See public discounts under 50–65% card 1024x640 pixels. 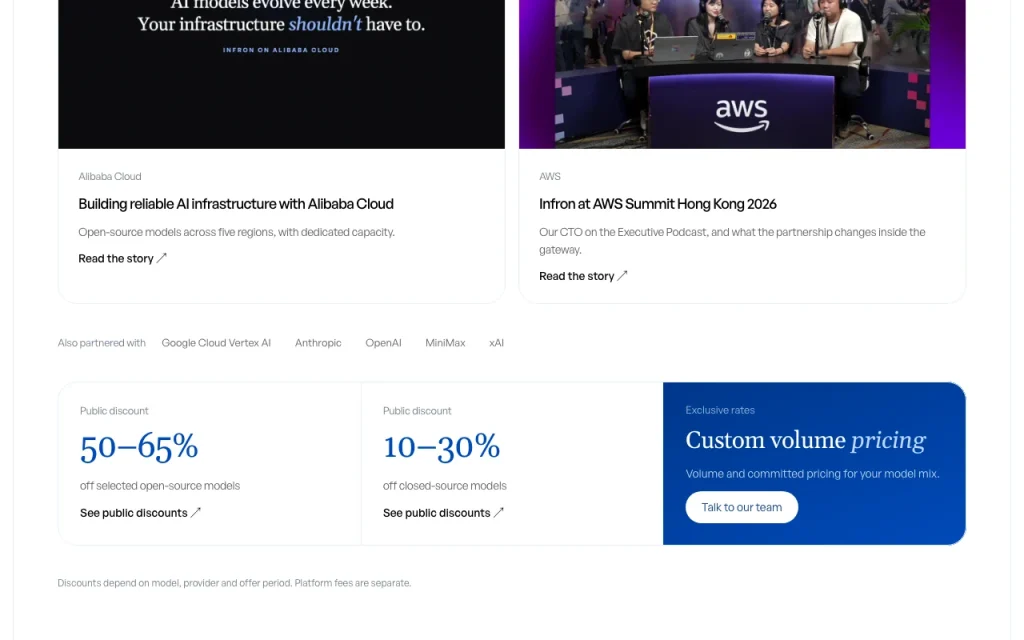click(140, 513)
